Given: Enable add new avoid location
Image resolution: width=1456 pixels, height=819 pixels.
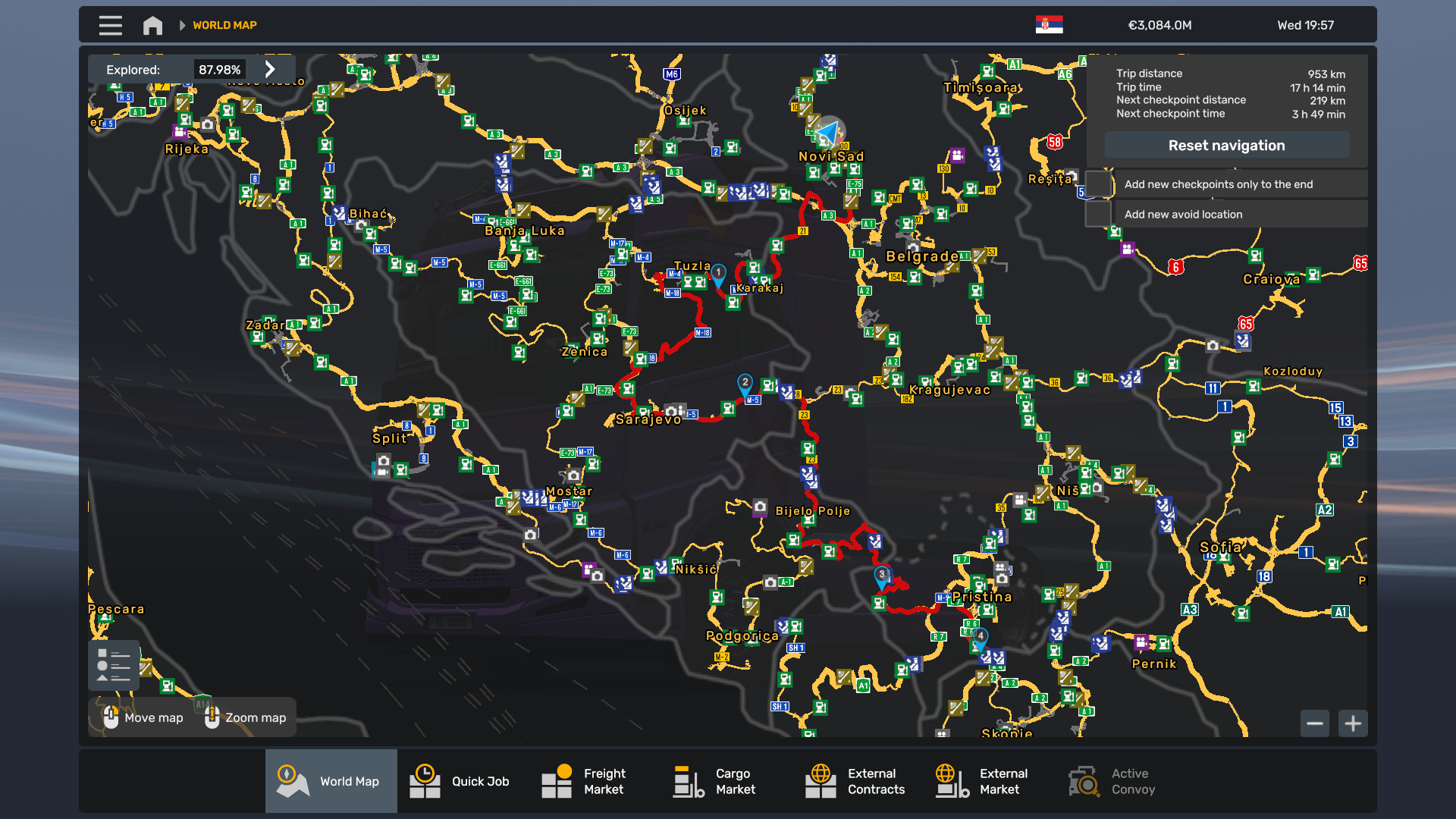Looking at the screenshot, I should click(x=1098, y=215).
